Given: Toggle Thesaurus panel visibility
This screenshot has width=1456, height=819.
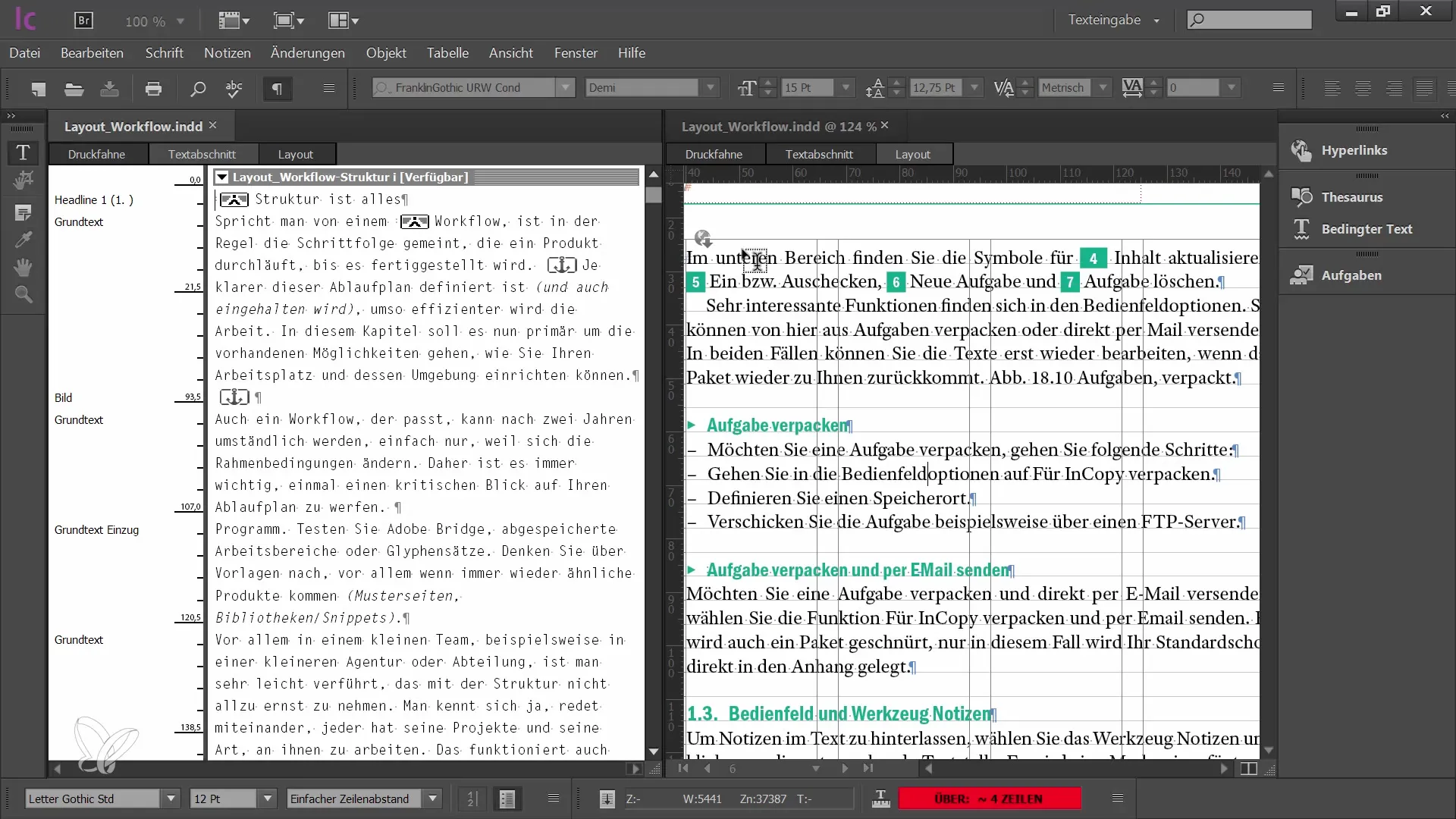Looking at the screenshot, I should click(1352, 196).
